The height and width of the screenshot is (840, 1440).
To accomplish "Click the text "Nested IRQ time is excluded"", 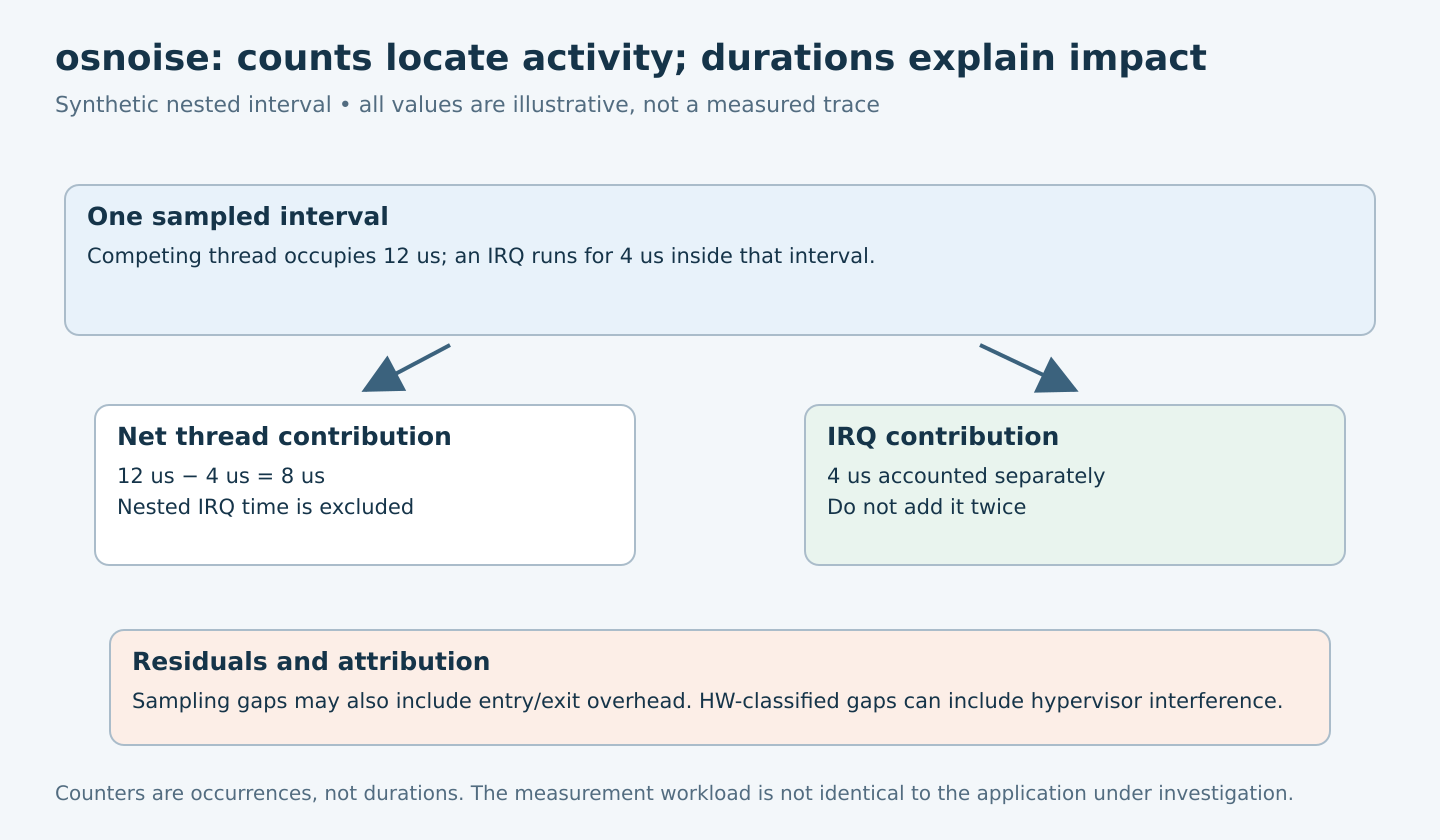I will click(265, 507).
